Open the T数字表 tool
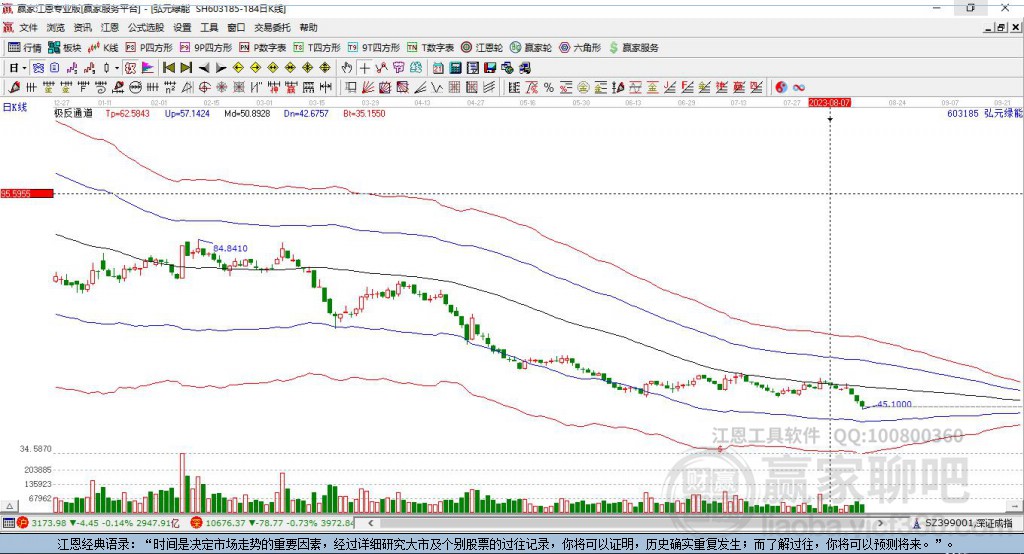The height and width of the screenshot is (554, 1024). tap(430, 48)
